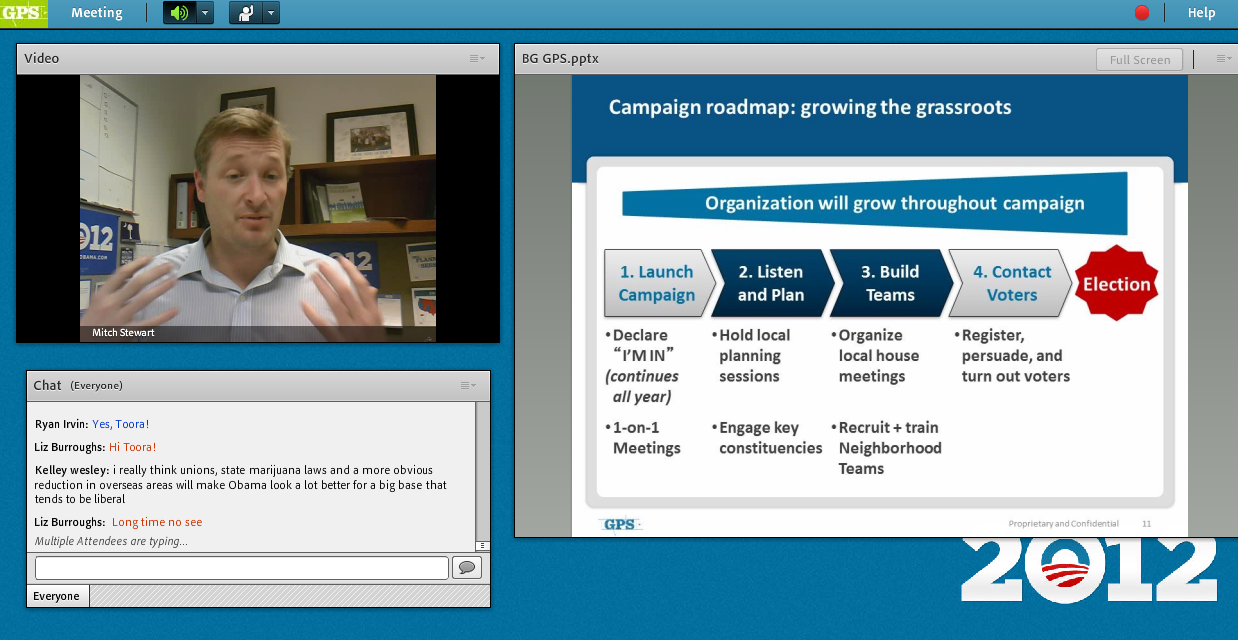Click the red recording indicator

click(x=1142, y=13)
